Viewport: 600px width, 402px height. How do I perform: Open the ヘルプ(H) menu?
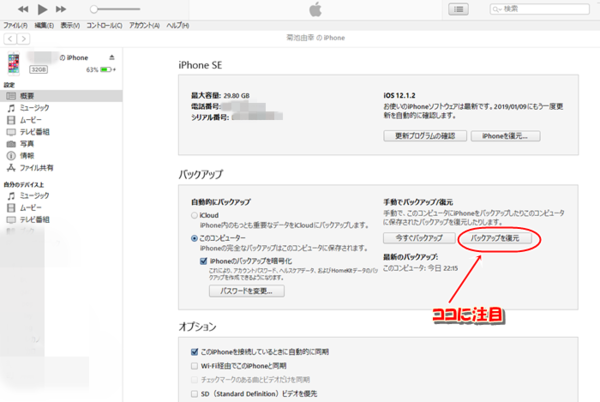(x=178, y=25)
